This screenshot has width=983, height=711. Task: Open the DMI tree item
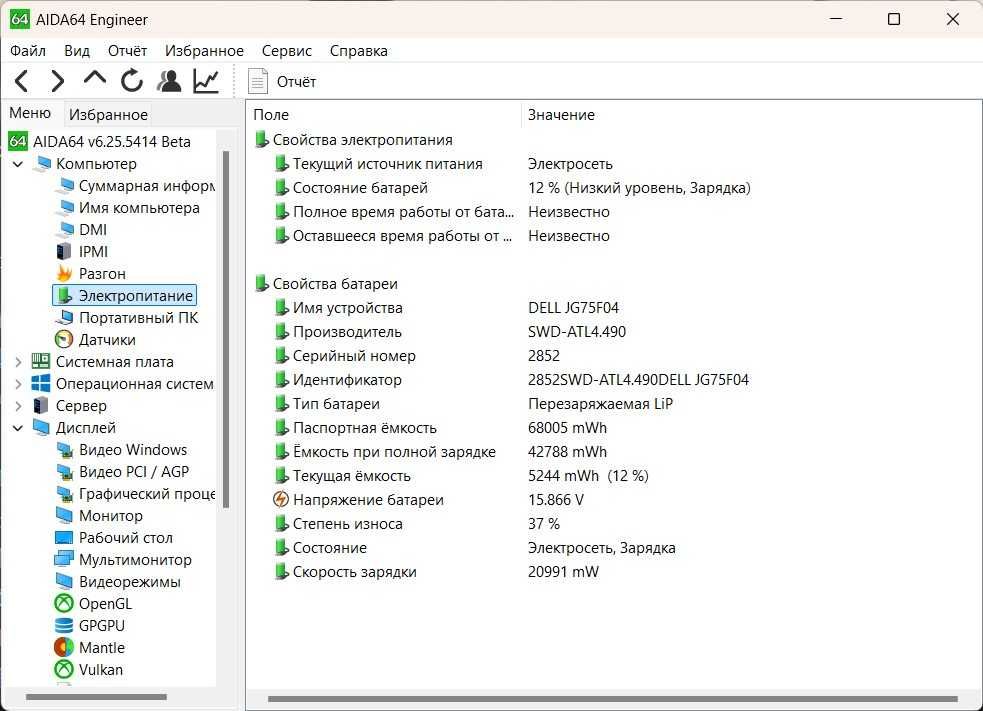pyautogui.click(x=81, y=230)
